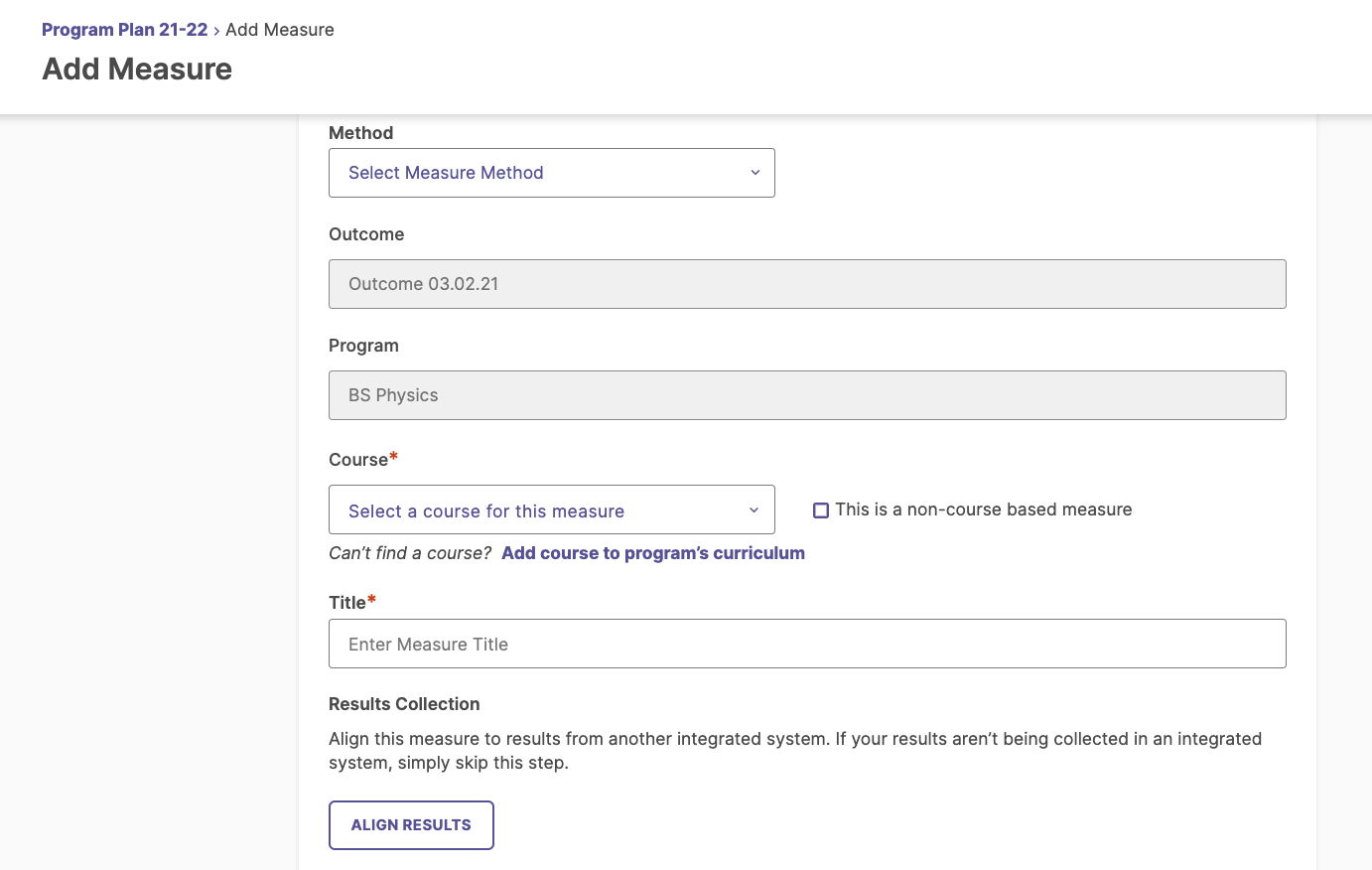
Task: Go back to Program Plan 21-22
Action: [125, 30]
